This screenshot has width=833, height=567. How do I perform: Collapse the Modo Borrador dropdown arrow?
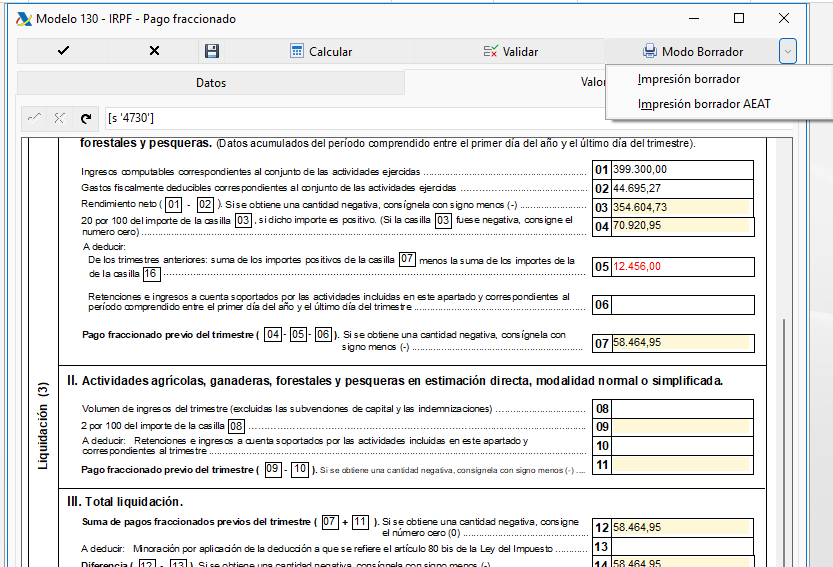click(x=788, y=52)
